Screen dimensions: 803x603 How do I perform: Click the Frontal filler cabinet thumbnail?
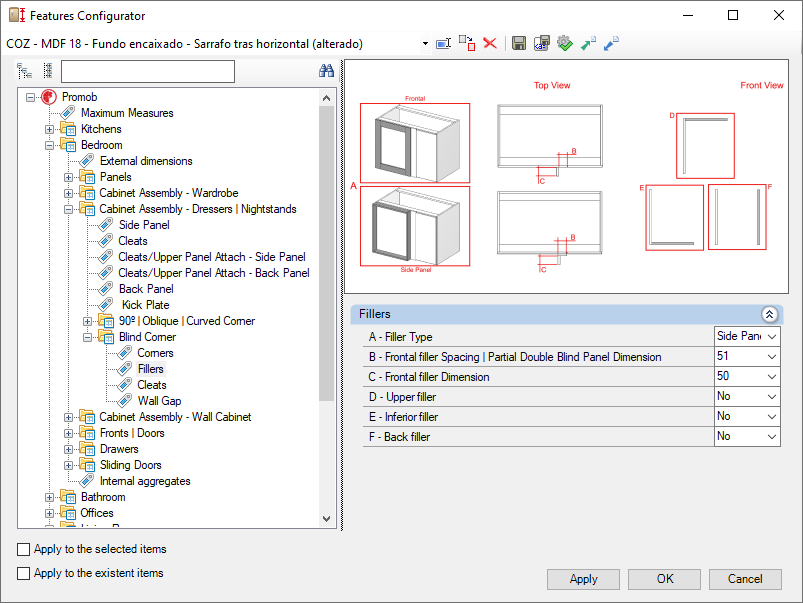415,143
